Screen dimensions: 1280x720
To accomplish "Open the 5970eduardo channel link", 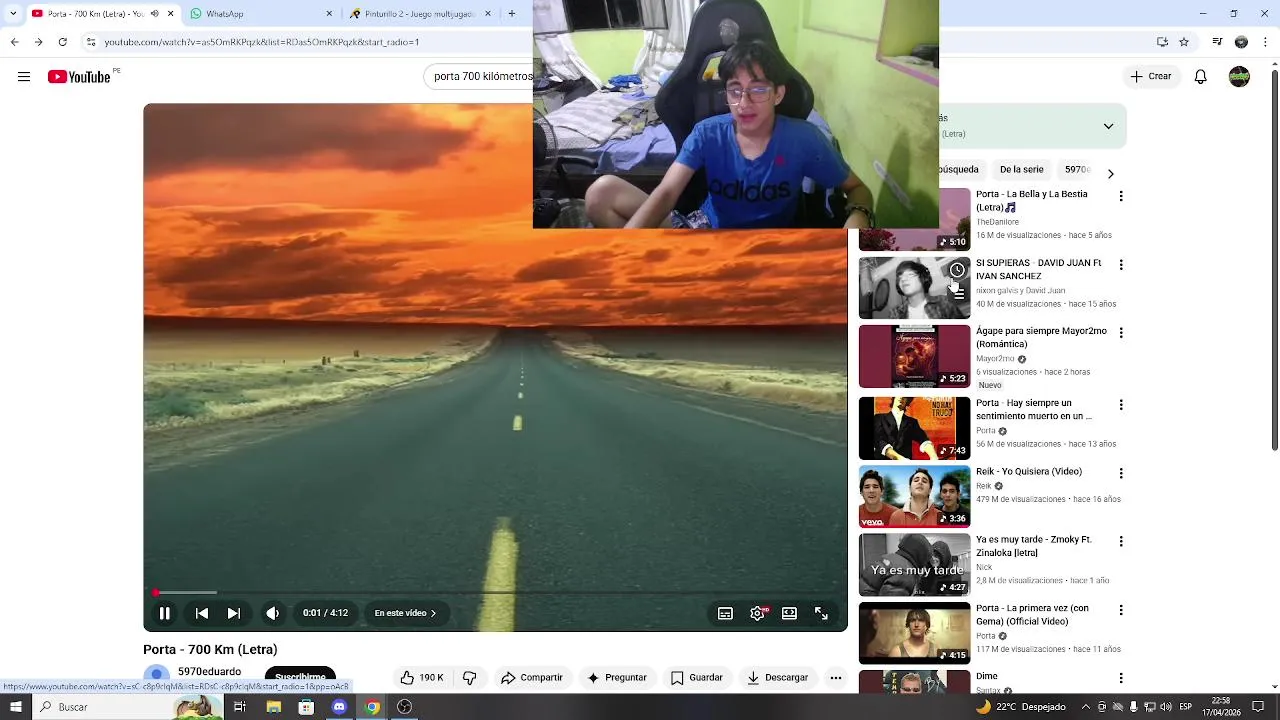I will click(x=209, y=672).
